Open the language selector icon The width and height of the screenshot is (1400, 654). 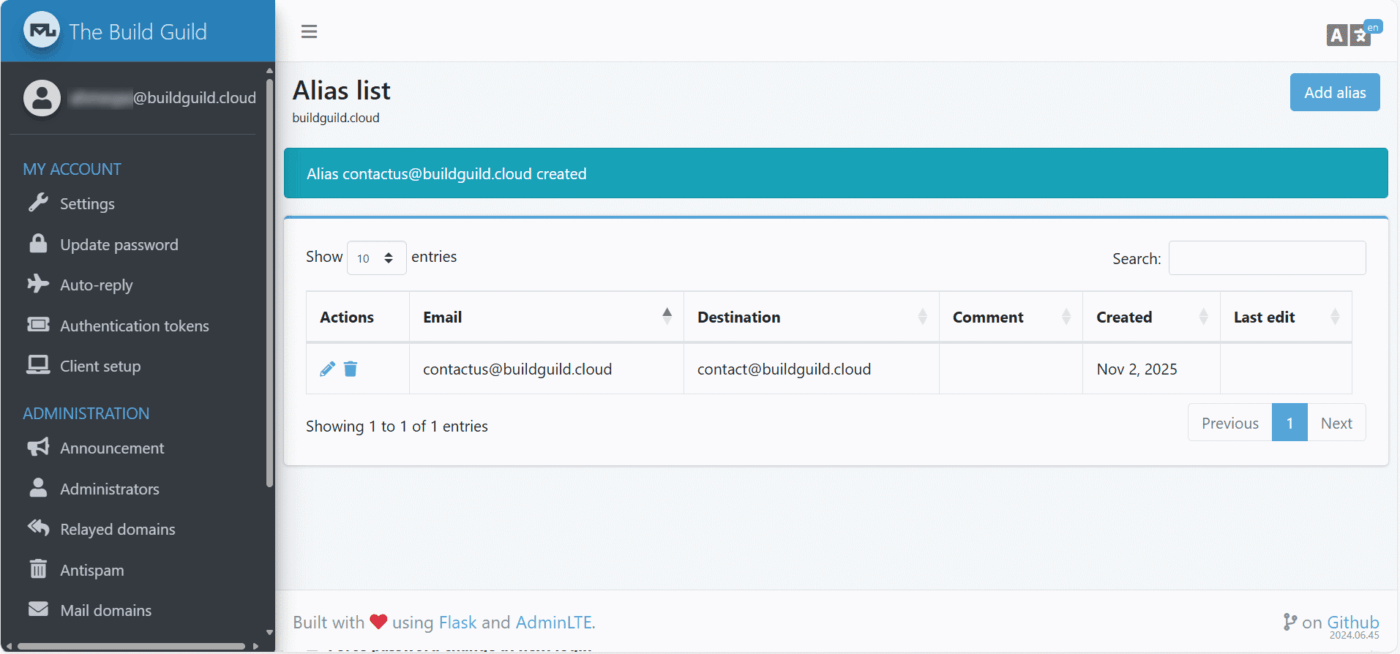[x=1348, y=35]
